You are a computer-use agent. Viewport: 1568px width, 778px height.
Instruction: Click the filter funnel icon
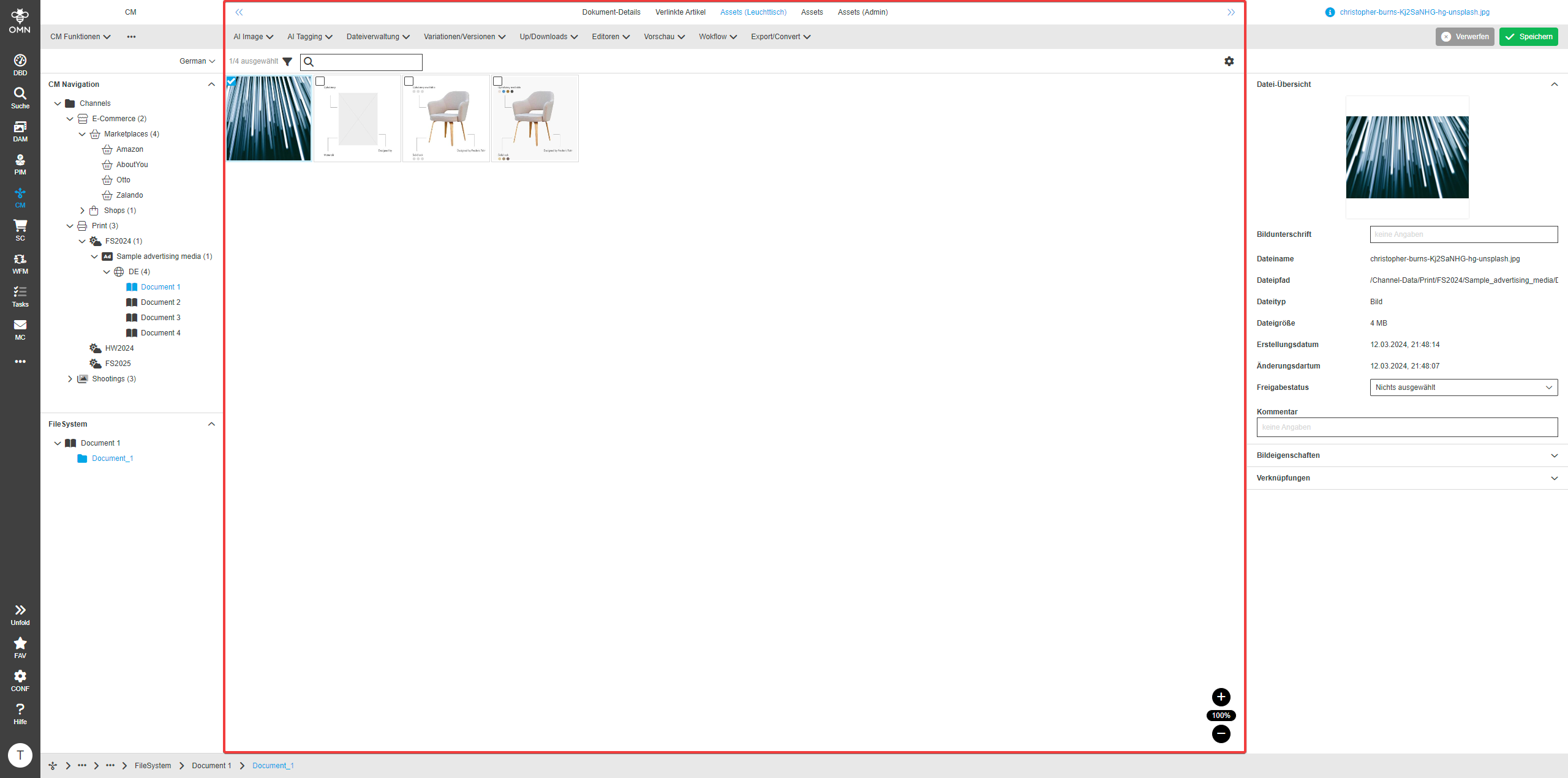point(287,62)
